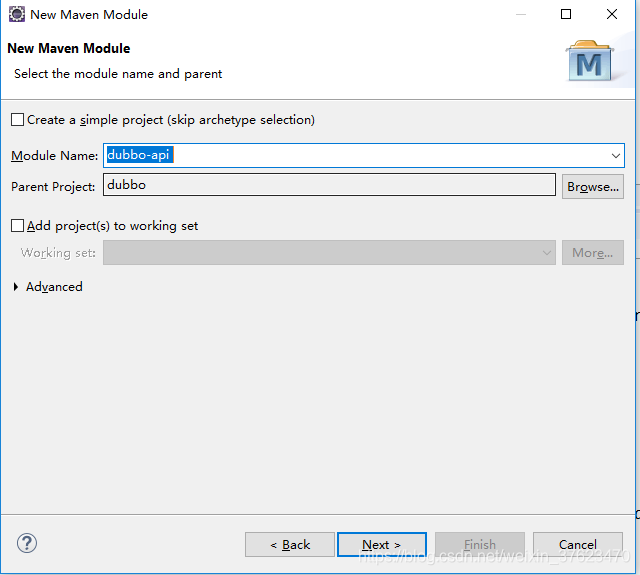Click the bold 'New Maven Module' heading
The width and height of the screenshot is (640, 575).
click(x=69, y=48)
